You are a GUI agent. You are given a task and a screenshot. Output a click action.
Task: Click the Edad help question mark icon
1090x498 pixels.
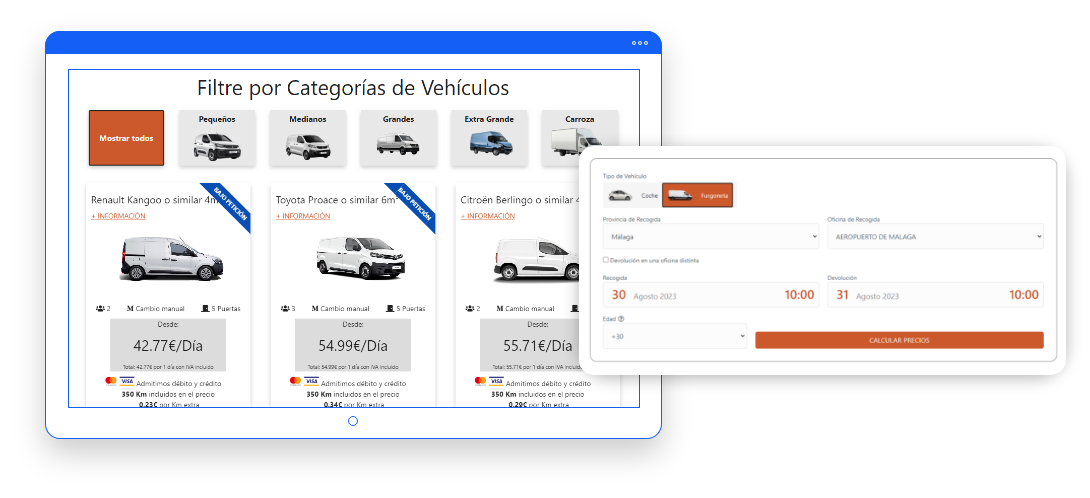point(621,319)
